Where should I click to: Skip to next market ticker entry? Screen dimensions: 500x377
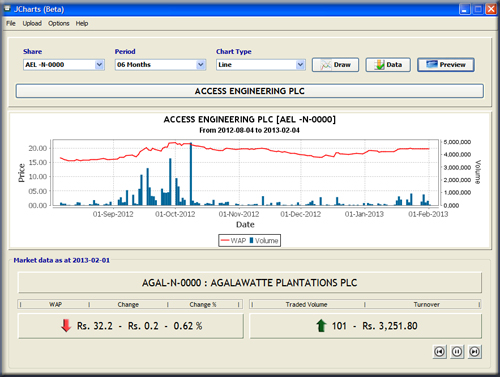click(475, 352)
